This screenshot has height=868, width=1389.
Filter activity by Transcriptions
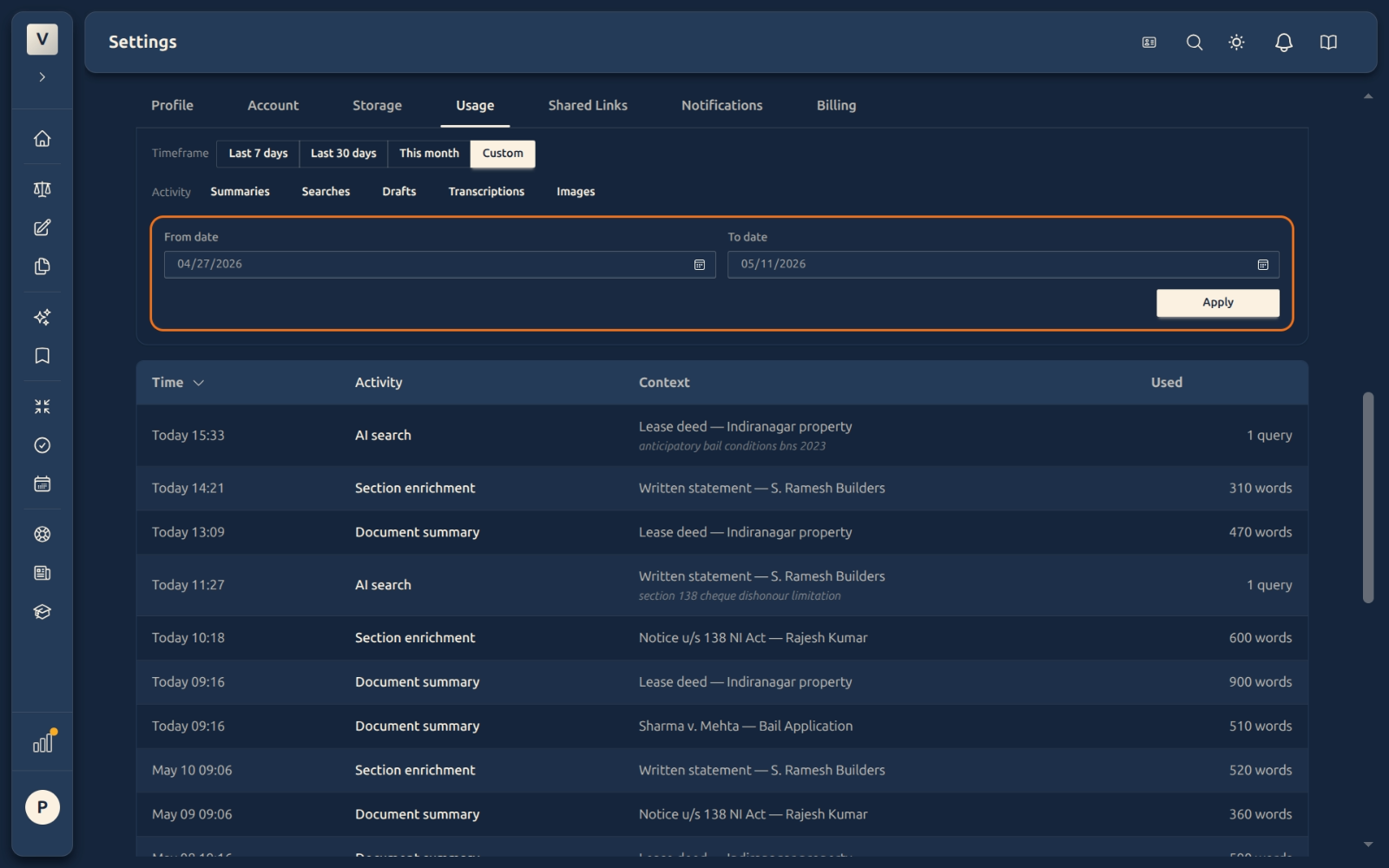(x=486, y=192)
